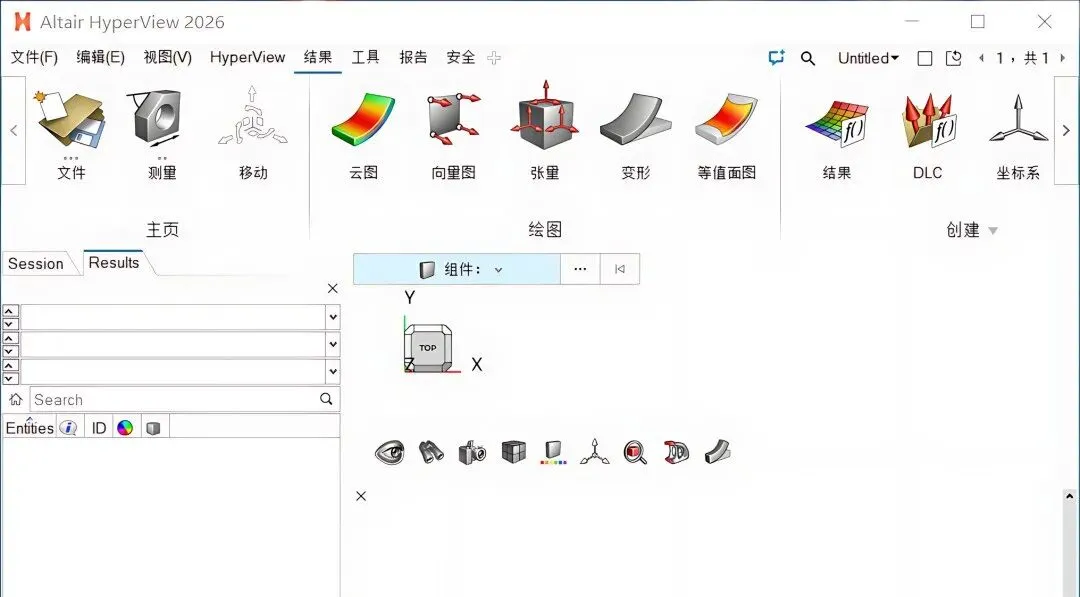This screenshot has height=597, width=1080.
Task: Open the 张量 tensor plot tool
Action: pos(545,132)
